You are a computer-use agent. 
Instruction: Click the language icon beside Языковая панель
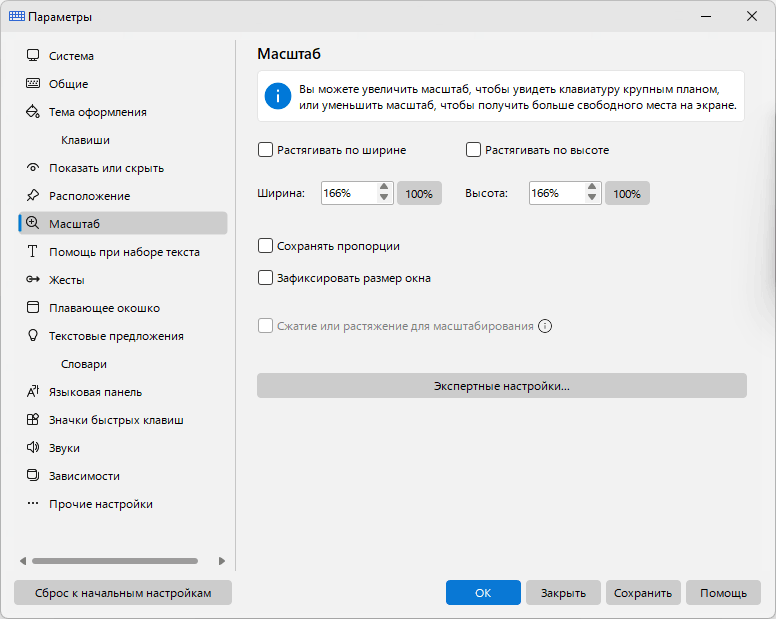click(33, 391)
